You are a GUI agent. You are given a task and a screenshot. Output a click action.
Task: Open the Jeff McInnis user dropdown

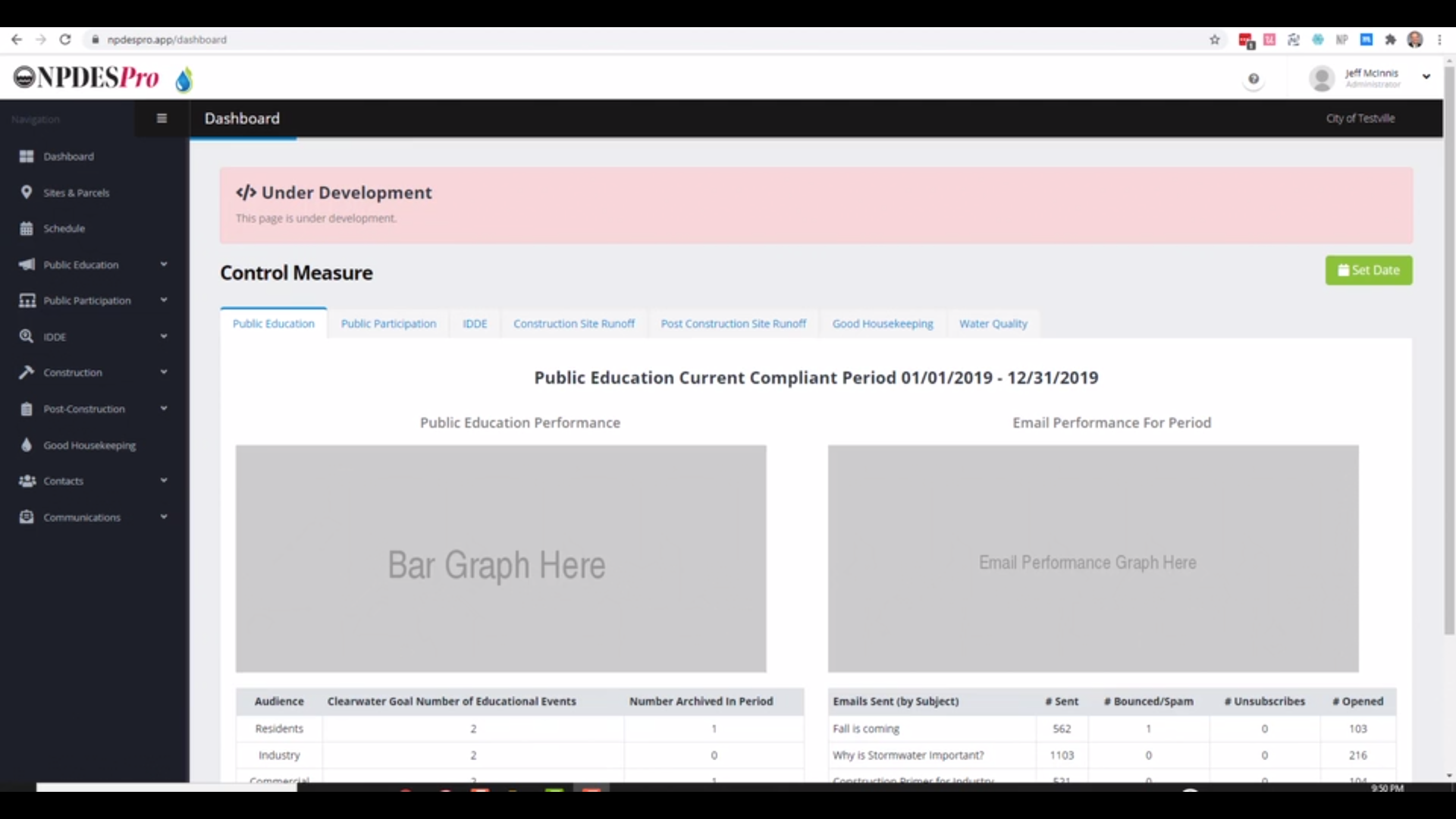point(1426,77)
